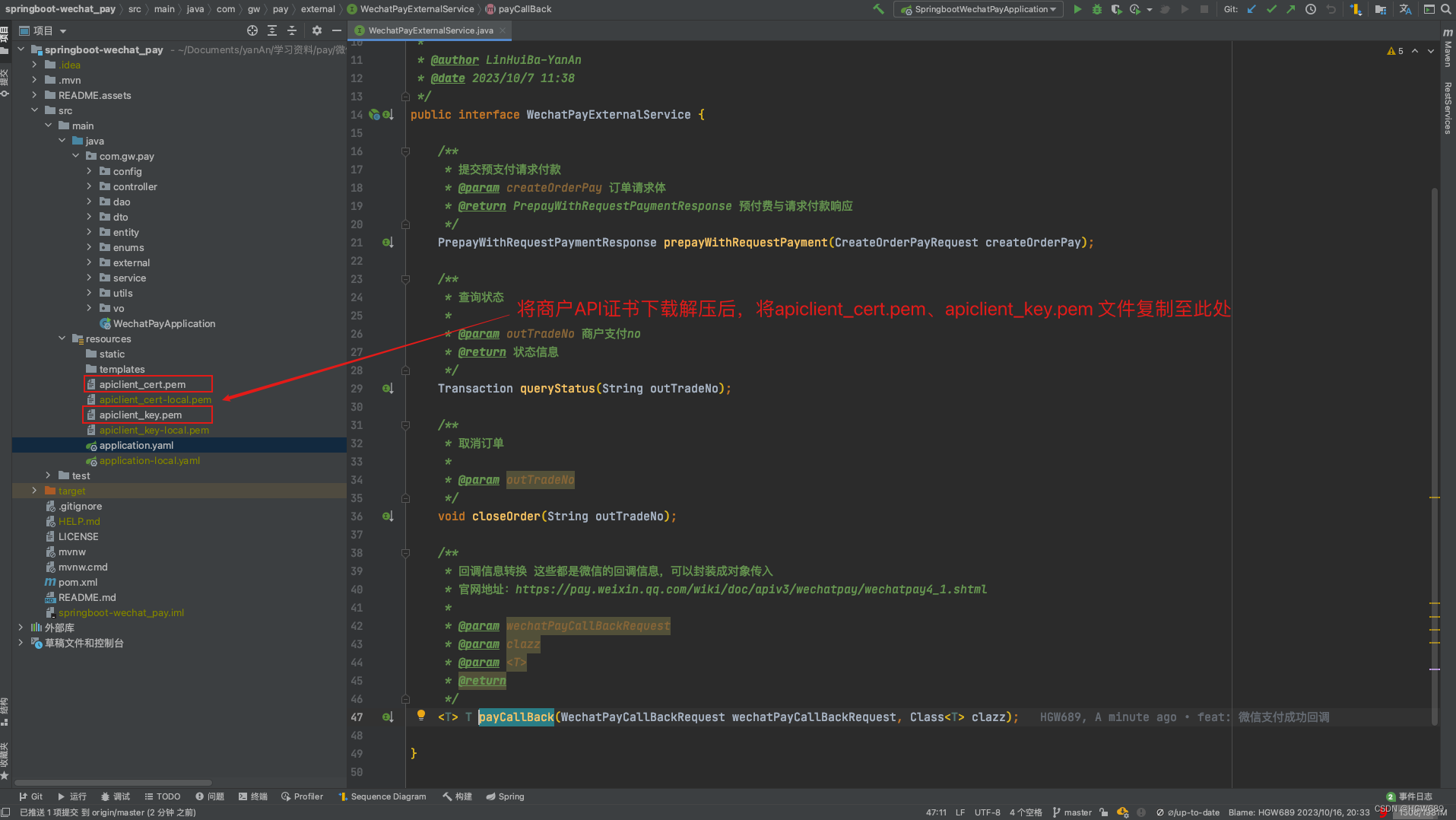The width and height of the screenshot is (1456, 820).
Task: Expand the service package
Action: 89,278
